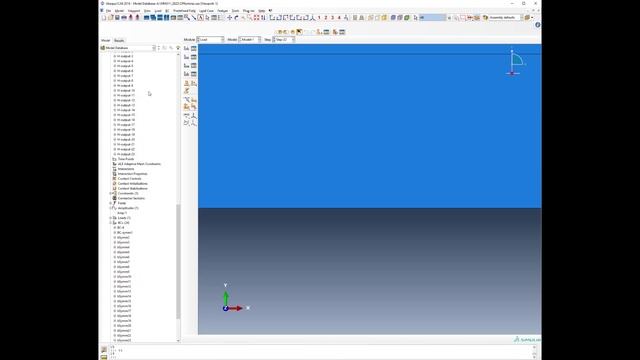Select Contact Controls in model tree
This screenshot has height=360, width=640.
tap(129, 179)
